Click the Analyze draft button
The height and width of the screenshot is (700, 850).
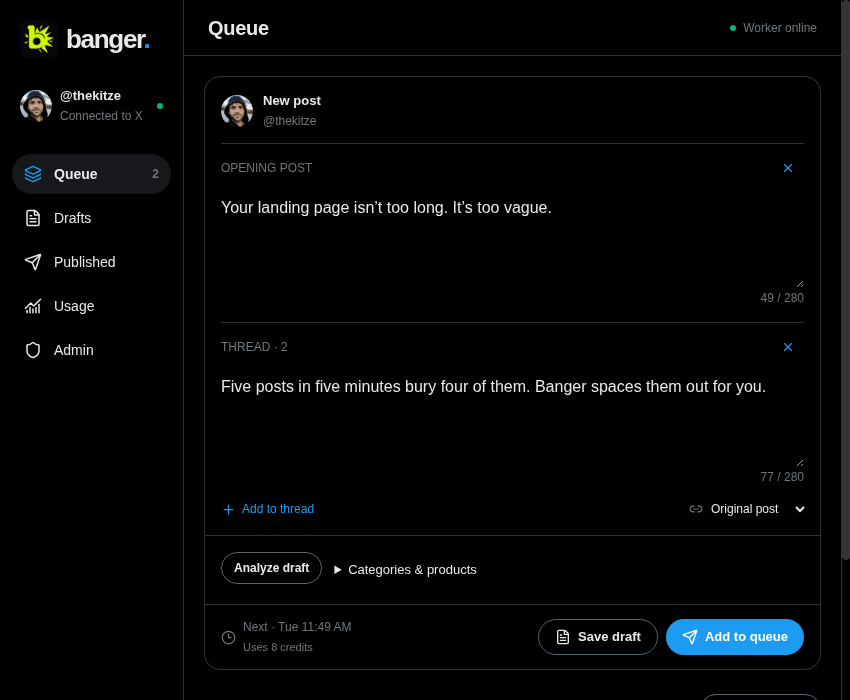(x=272, y=568)
